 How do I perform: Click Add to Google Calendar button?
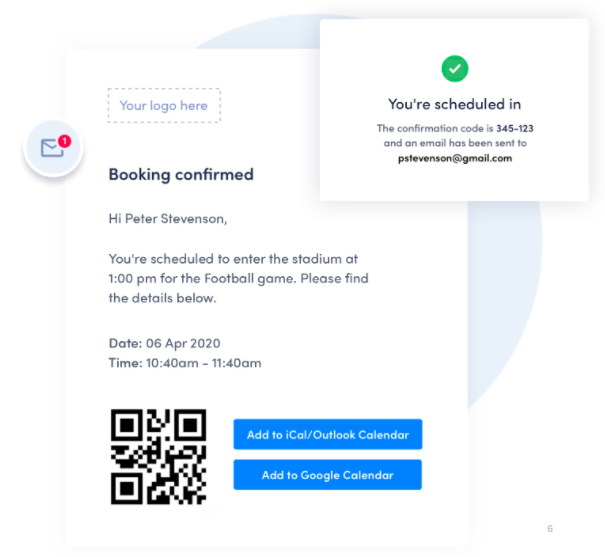[328, 475]
